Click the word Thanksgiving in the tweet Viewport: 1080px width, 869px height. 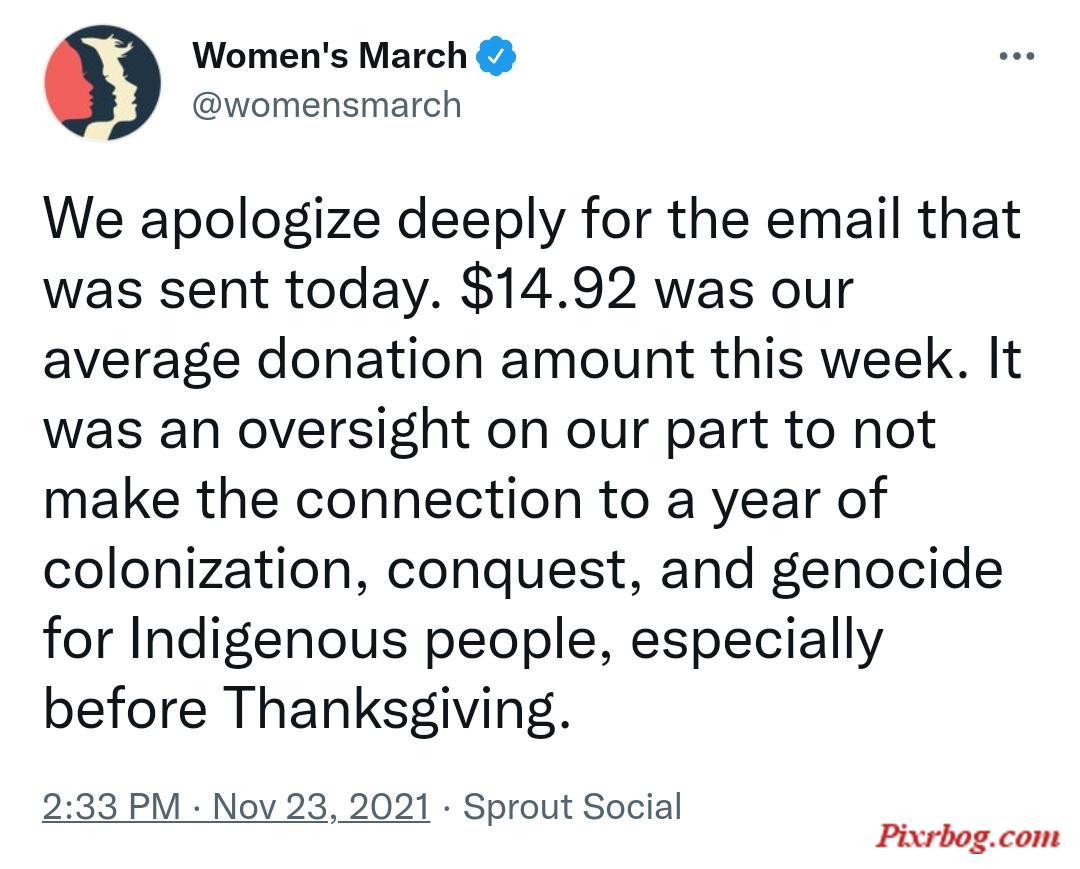point(398,709)
